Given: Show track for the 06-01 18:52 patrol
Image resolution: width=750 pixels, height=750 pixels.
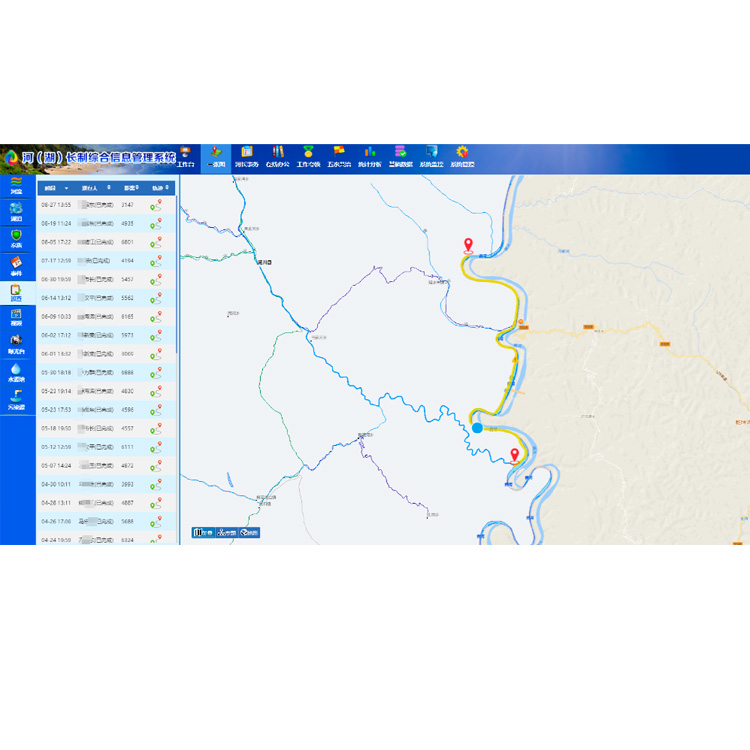Looking at the screenshot, I should coord(156,354).
